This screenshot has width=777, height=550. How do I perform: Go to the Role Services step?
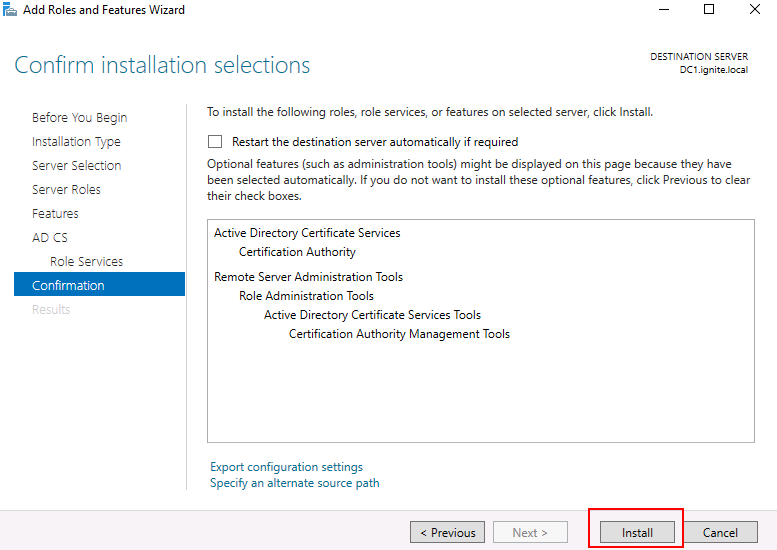click(x=86, y=261)
